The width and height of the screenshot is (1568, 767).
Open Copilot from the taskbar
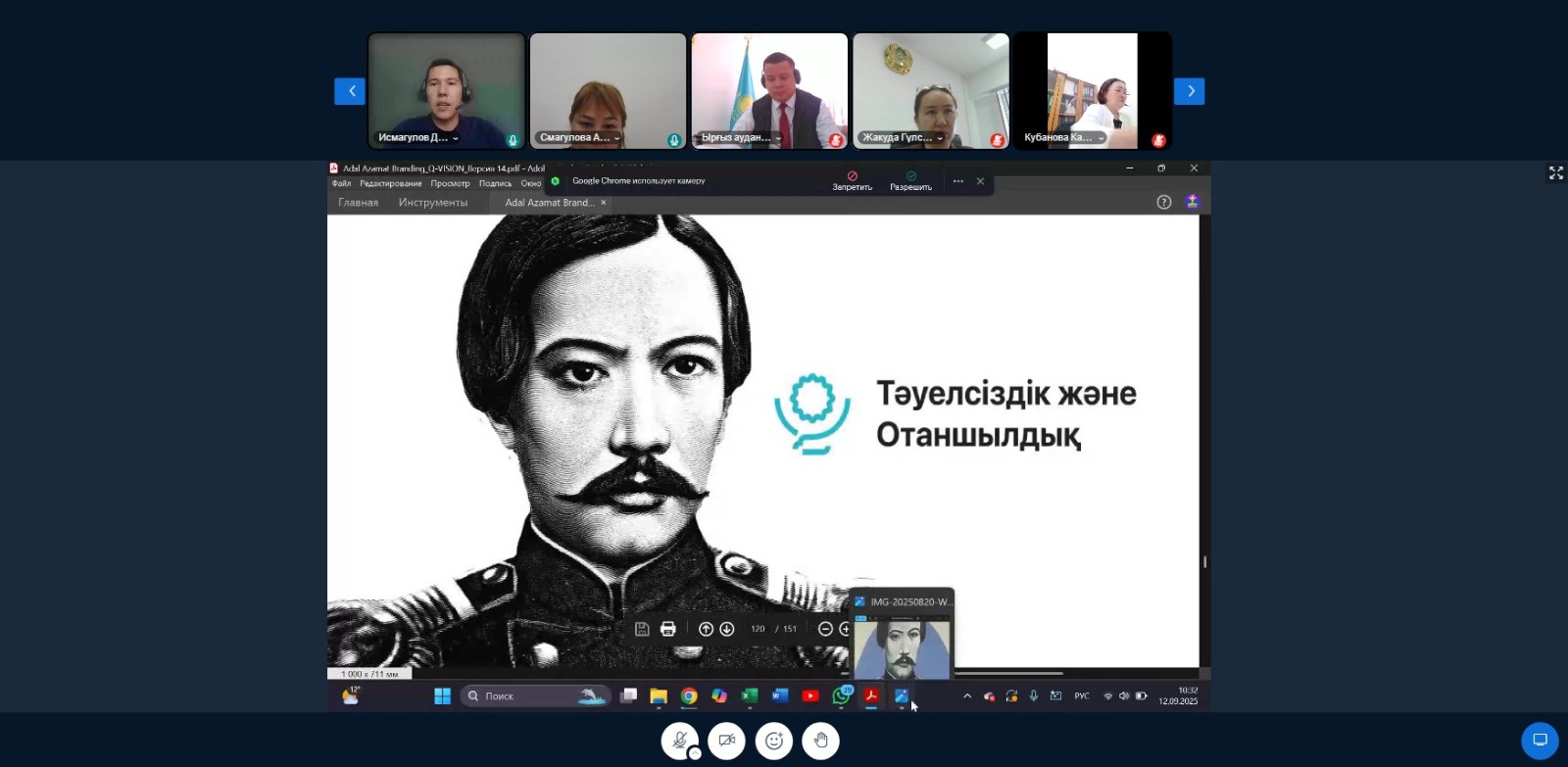tap(719, 695)
